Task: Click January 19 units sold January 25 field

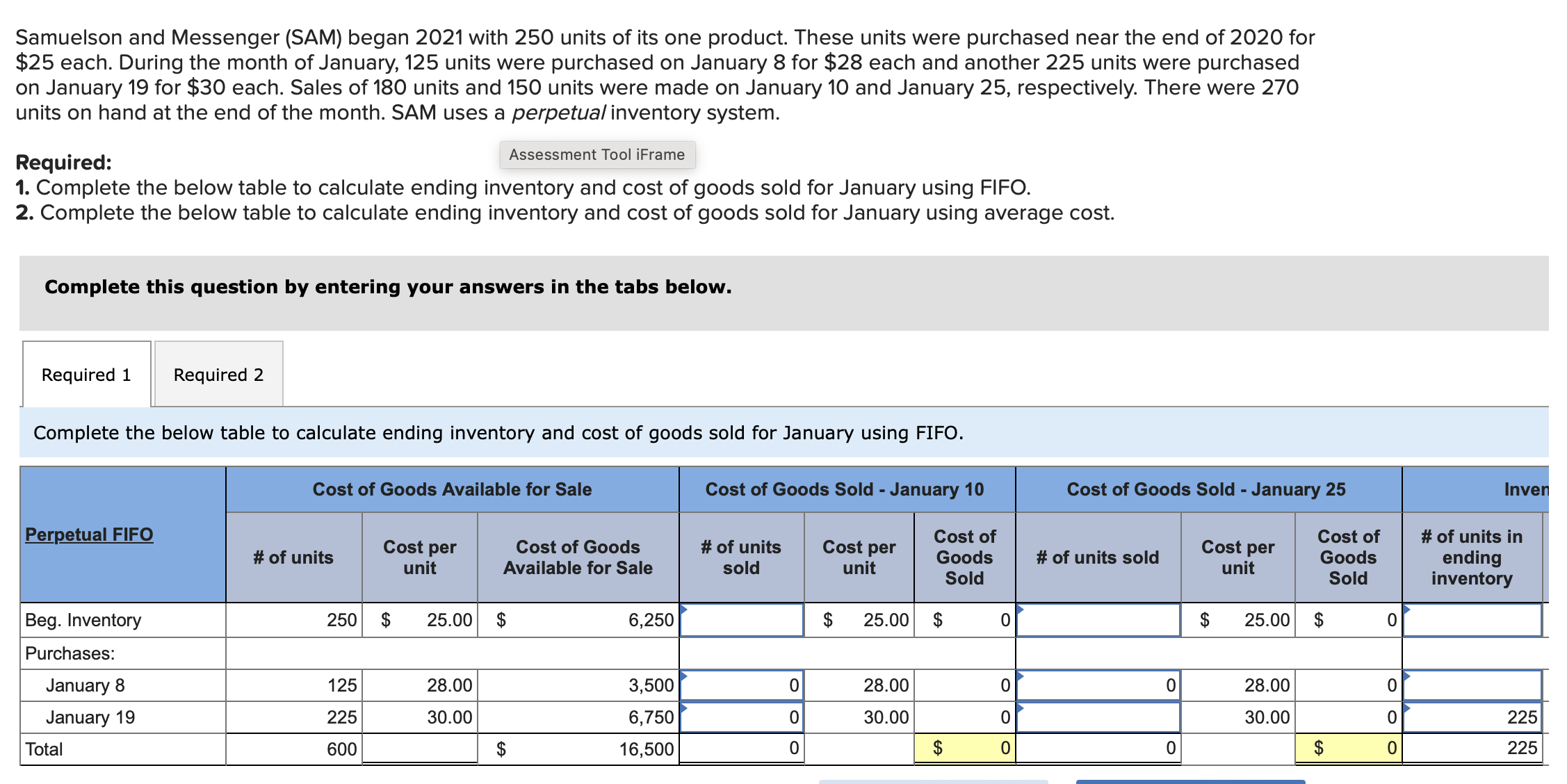Action: (1098, 717)
